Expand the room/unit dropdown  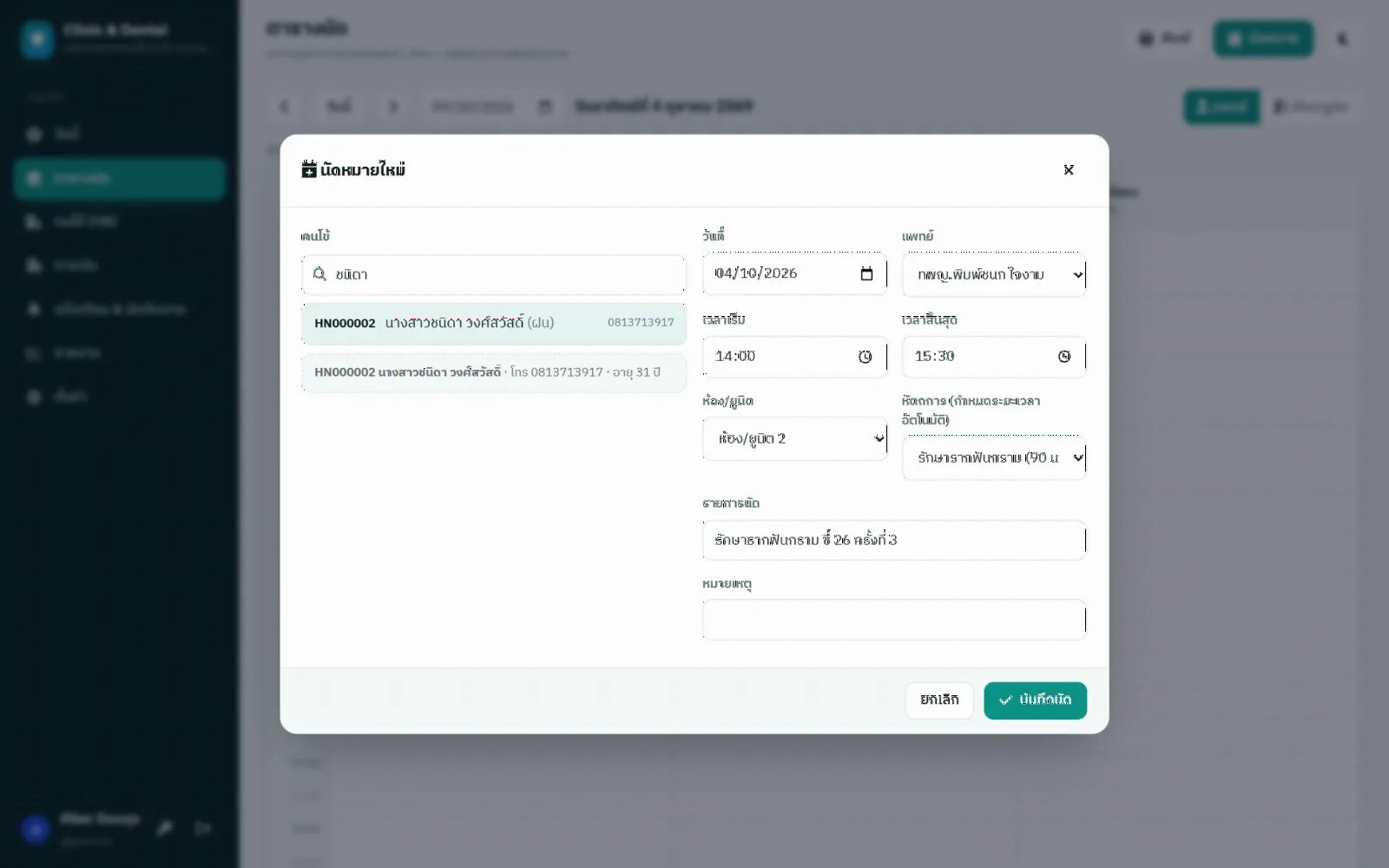pos(794,439)
